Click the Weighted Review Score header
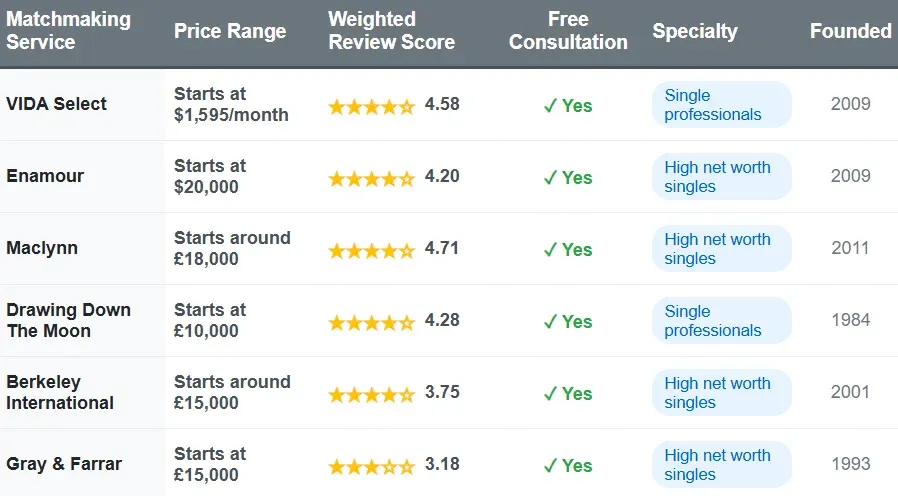The width and height of the screenshot is (898, 496). (391, 31)
